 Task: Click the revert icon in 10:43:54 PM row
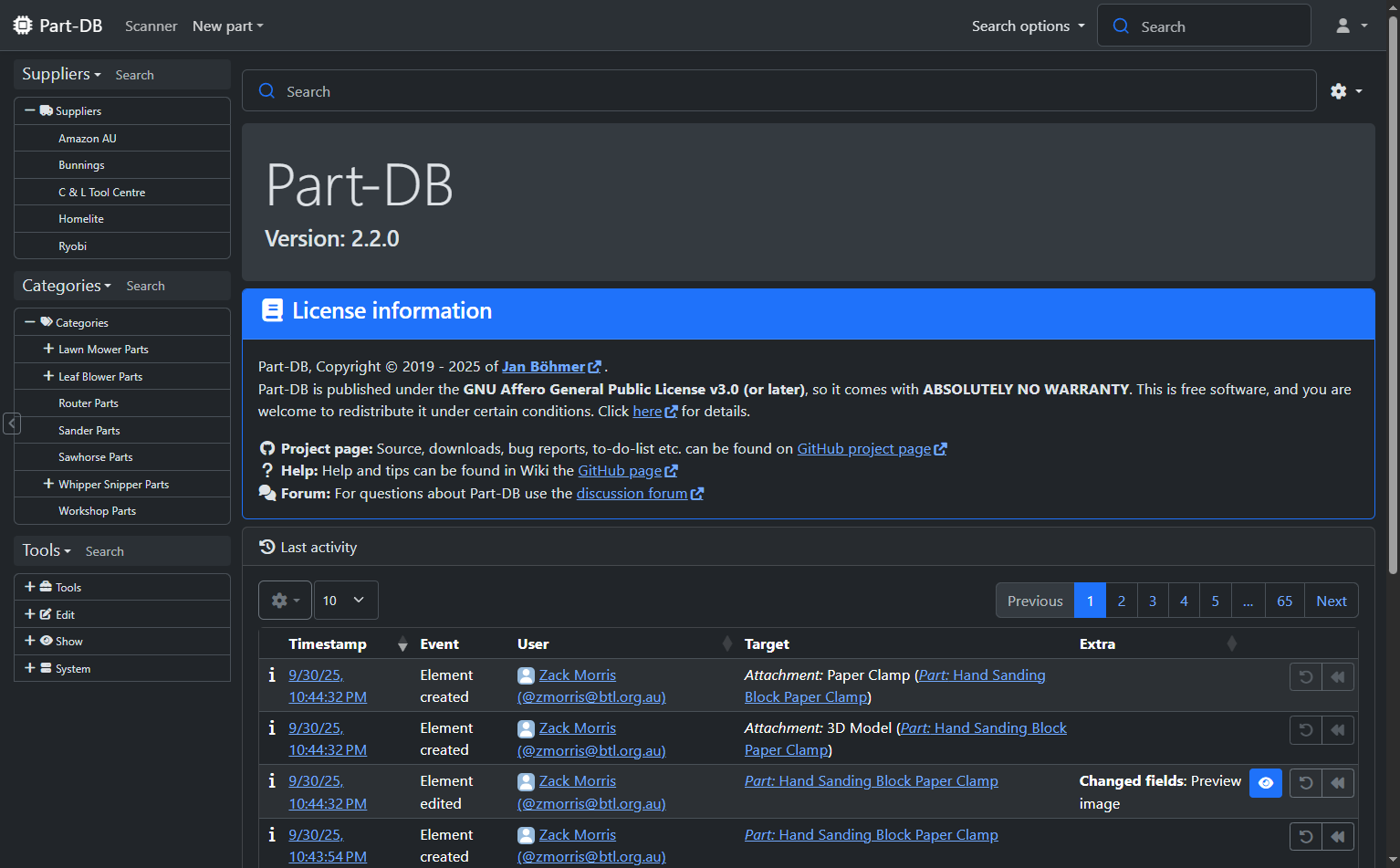[x=1338, y=837]
